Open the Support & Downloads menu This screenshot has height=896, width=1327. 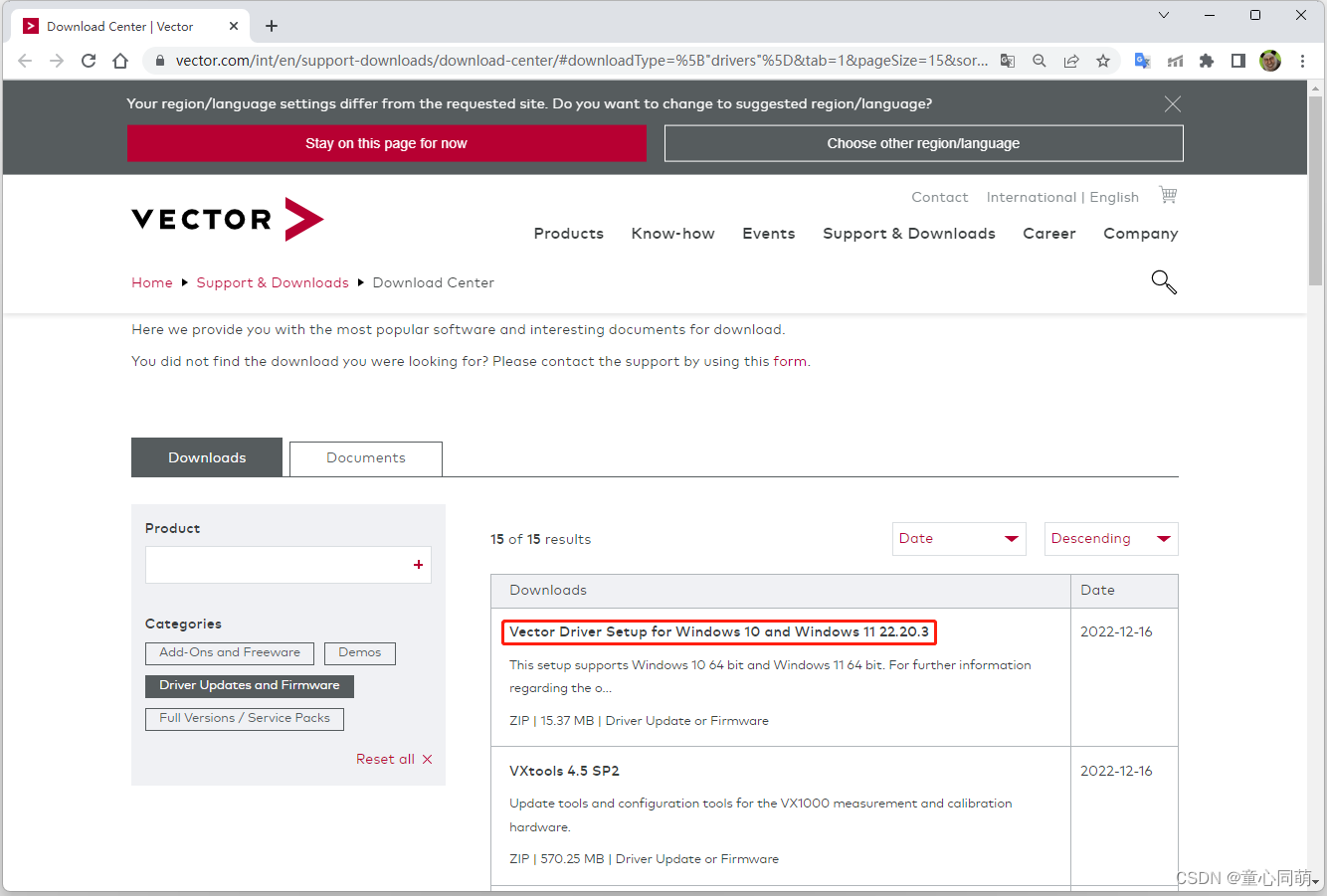(909, 234)
